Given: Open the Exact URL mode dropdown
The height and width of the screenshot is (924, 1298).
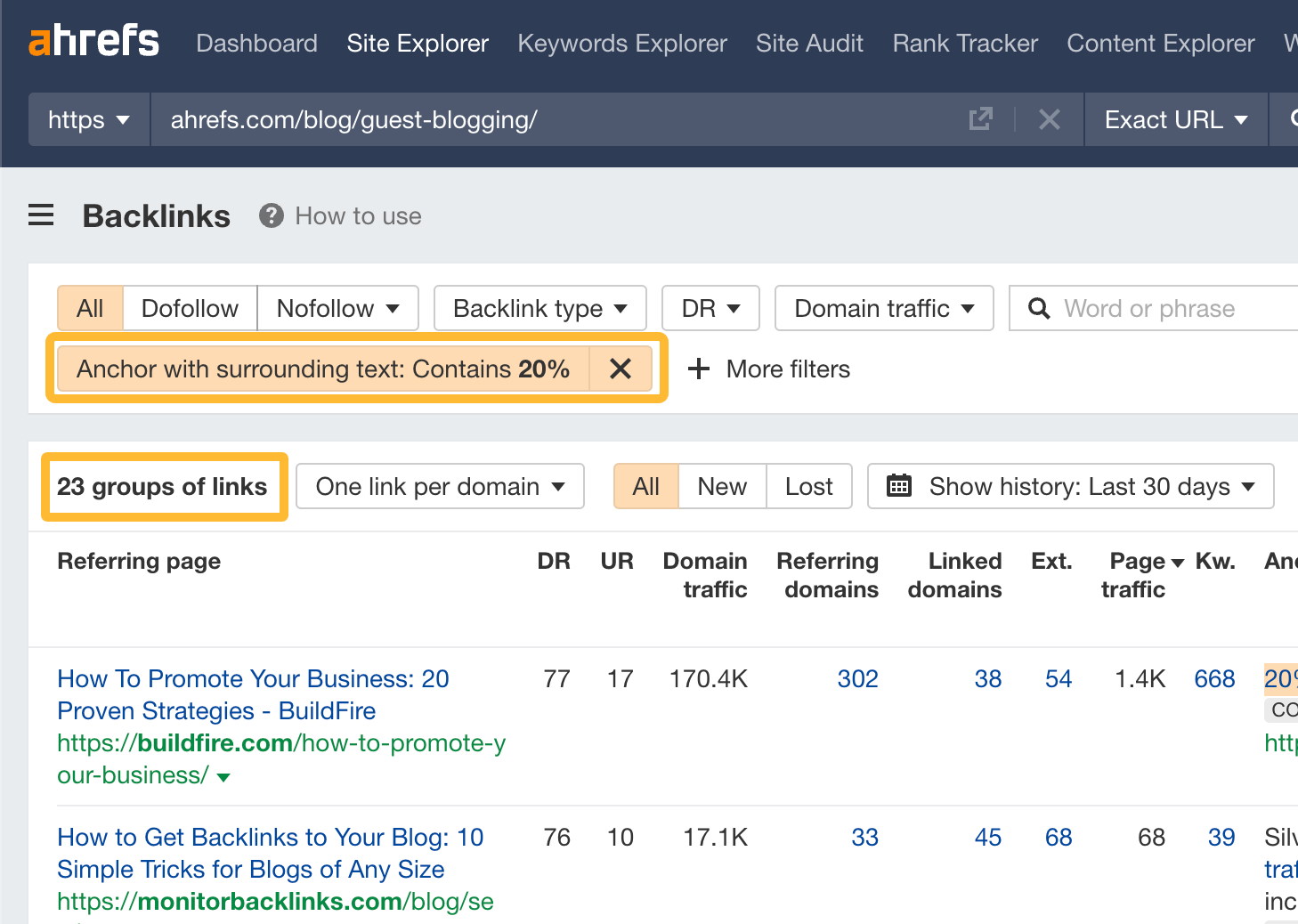Looking at the screenshot, I should [x=1174, y=118].
